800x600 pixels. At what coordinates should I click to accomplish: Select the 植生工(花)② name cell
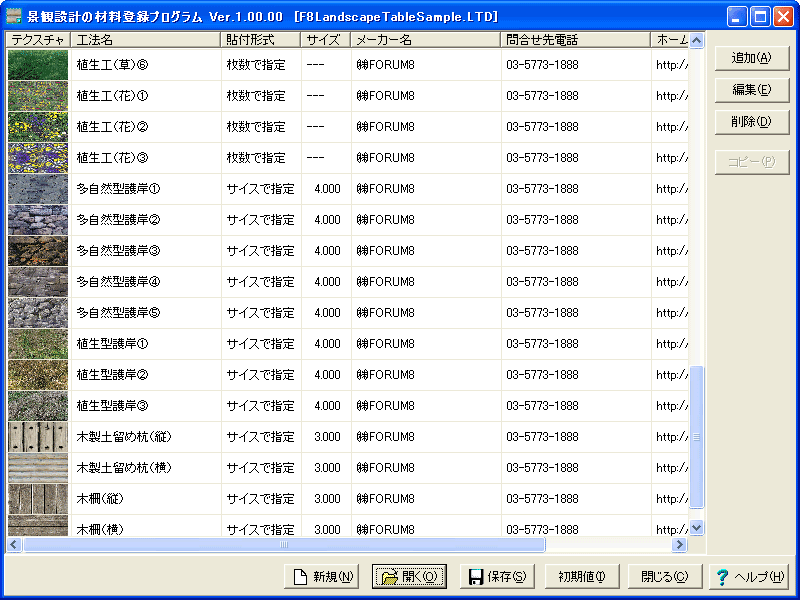[146, 127]
